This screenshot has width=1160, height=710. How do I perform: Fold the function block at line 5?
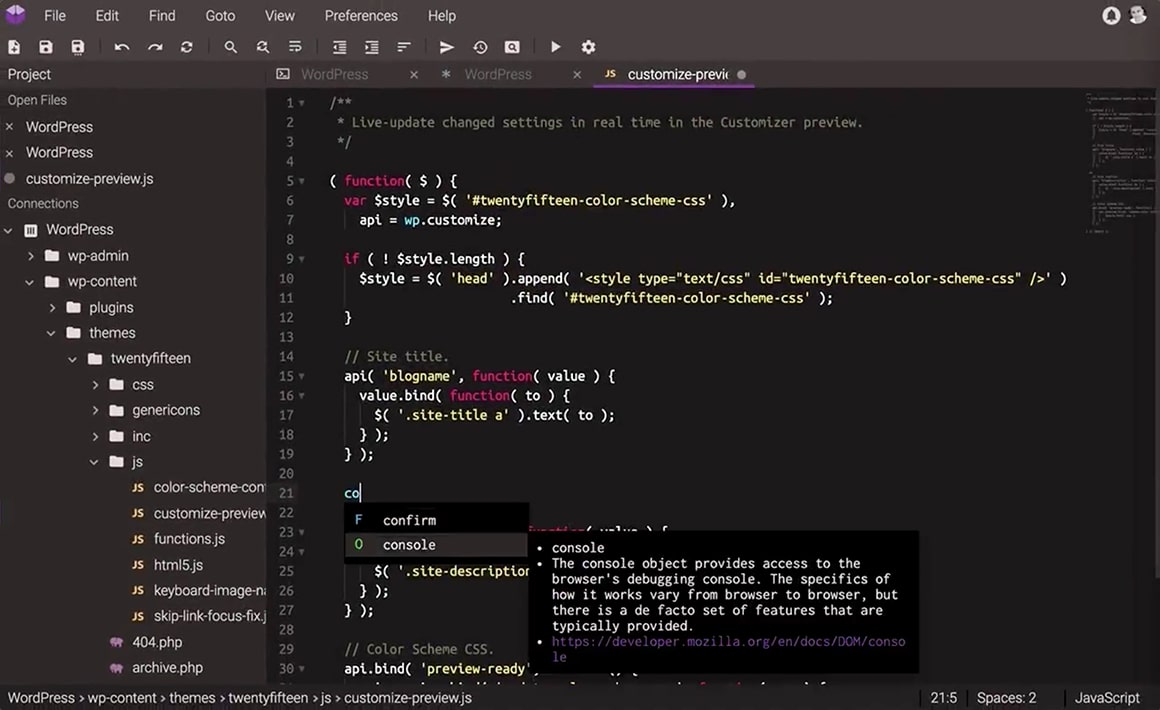[x=303, y=180]
